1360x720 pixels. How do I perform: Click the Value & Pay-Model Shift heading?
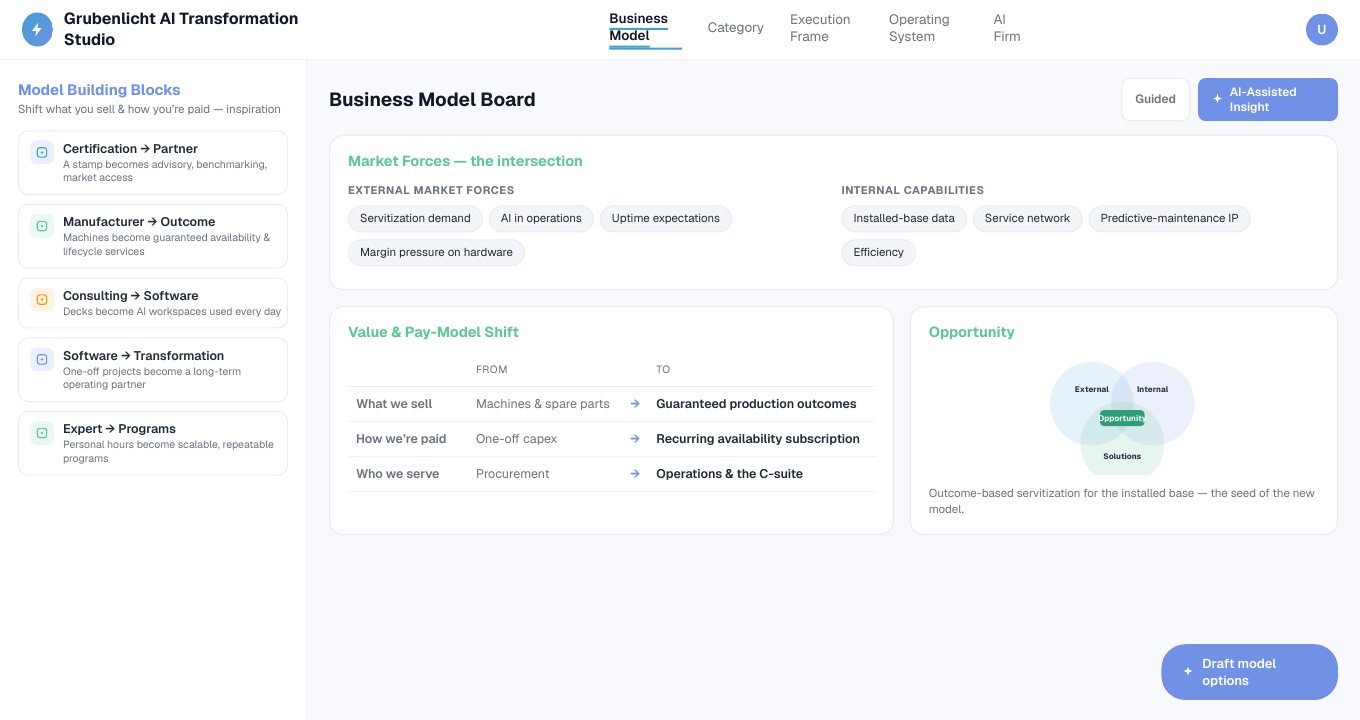[433, 332]
